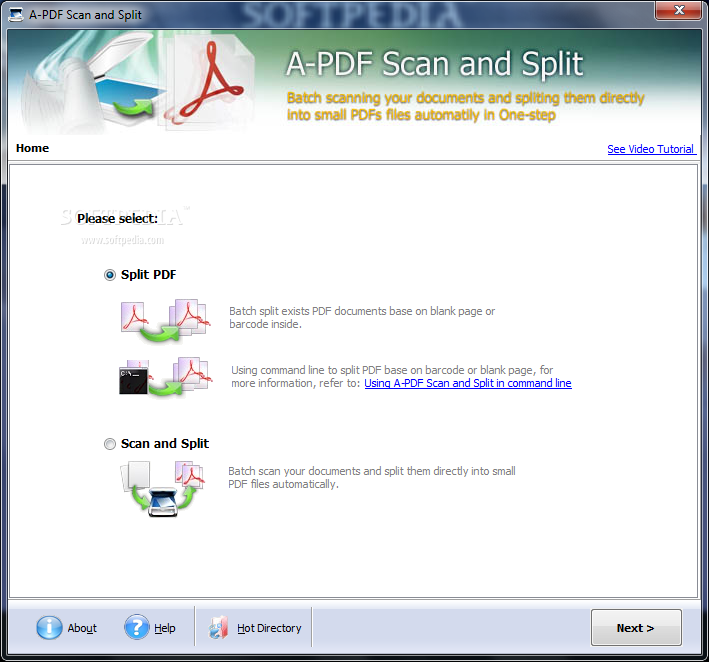This screenshot has width=709, height=662.
Task: Open the Help label in bottom bar
Action: point(165,628)
